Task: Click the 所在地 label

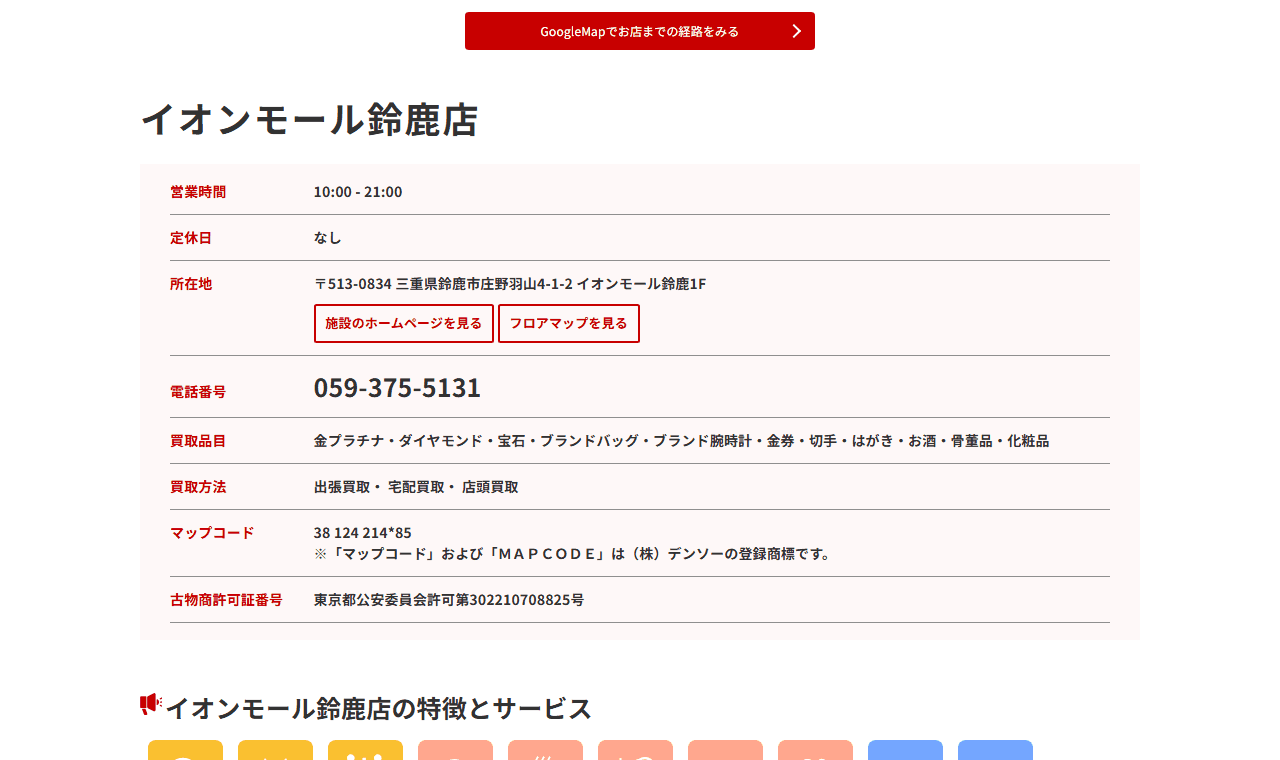Action: click(x=191, y=284)
